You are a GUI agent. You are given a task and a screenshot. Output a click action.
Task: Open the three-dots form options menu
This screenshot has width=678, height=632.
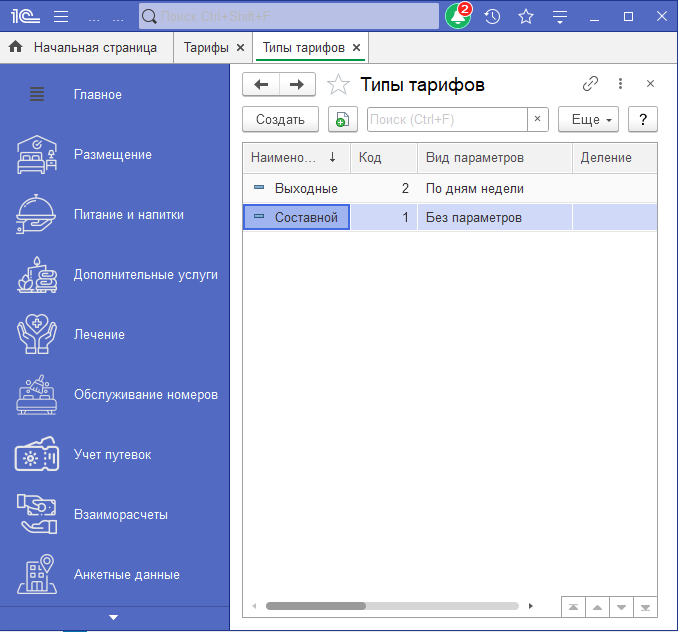[x=620, y=85]
